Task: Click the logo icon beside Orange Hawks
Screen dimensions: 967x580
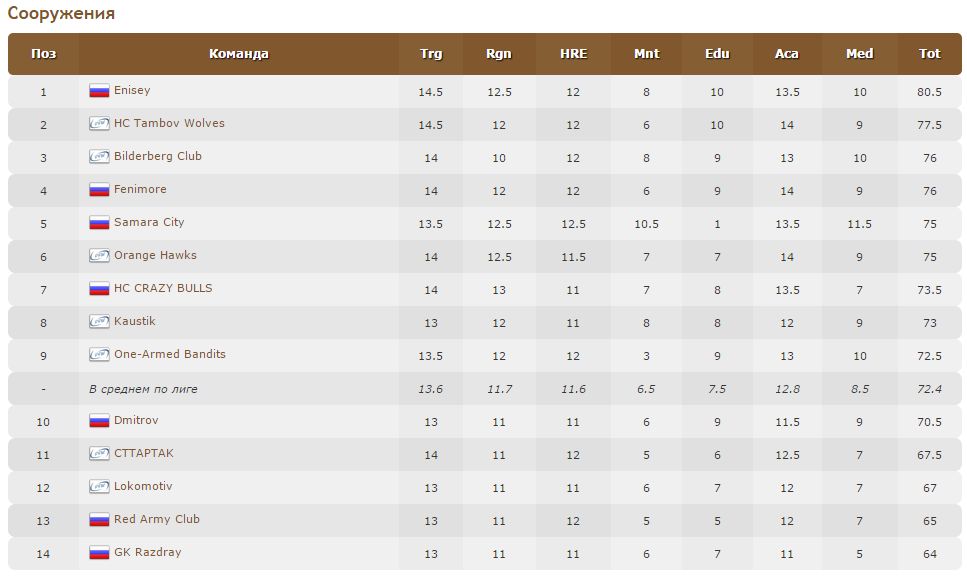Action: pos(99,256)
